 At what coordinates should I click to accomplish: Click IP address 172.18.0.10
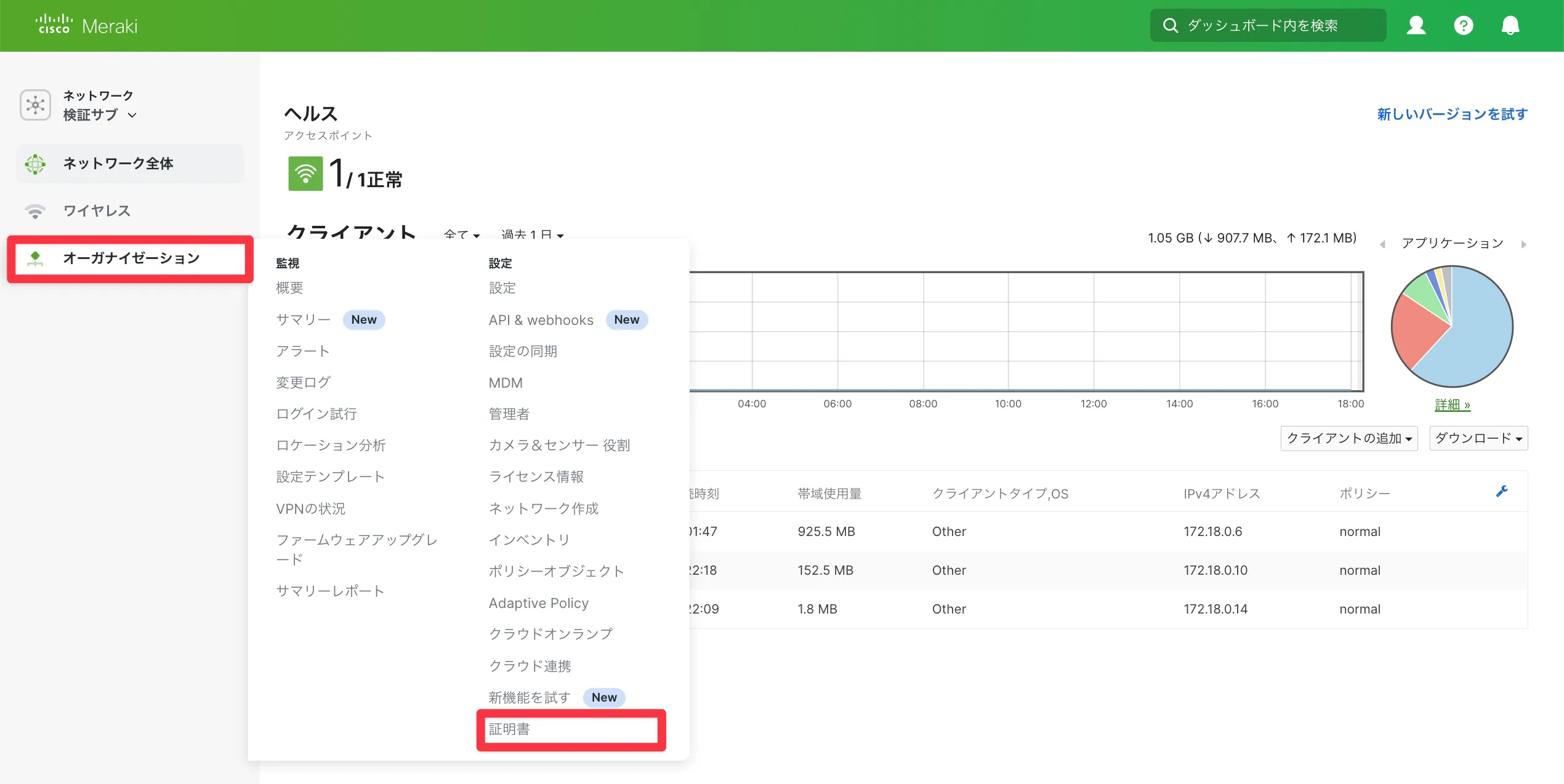(x=1215, y=570)
